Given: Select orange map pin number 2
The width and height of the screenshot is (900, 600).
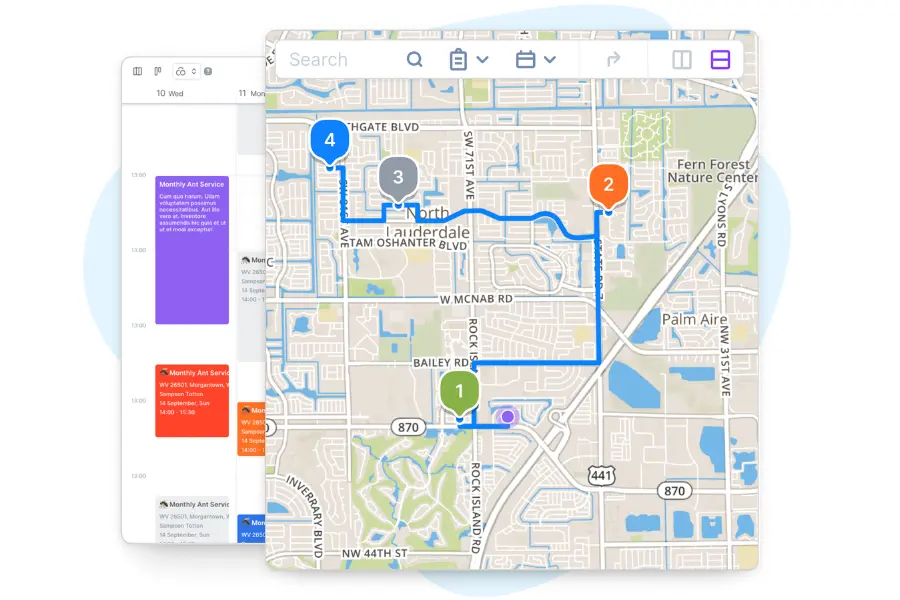Looking at the screenshot, I should 608,187.
